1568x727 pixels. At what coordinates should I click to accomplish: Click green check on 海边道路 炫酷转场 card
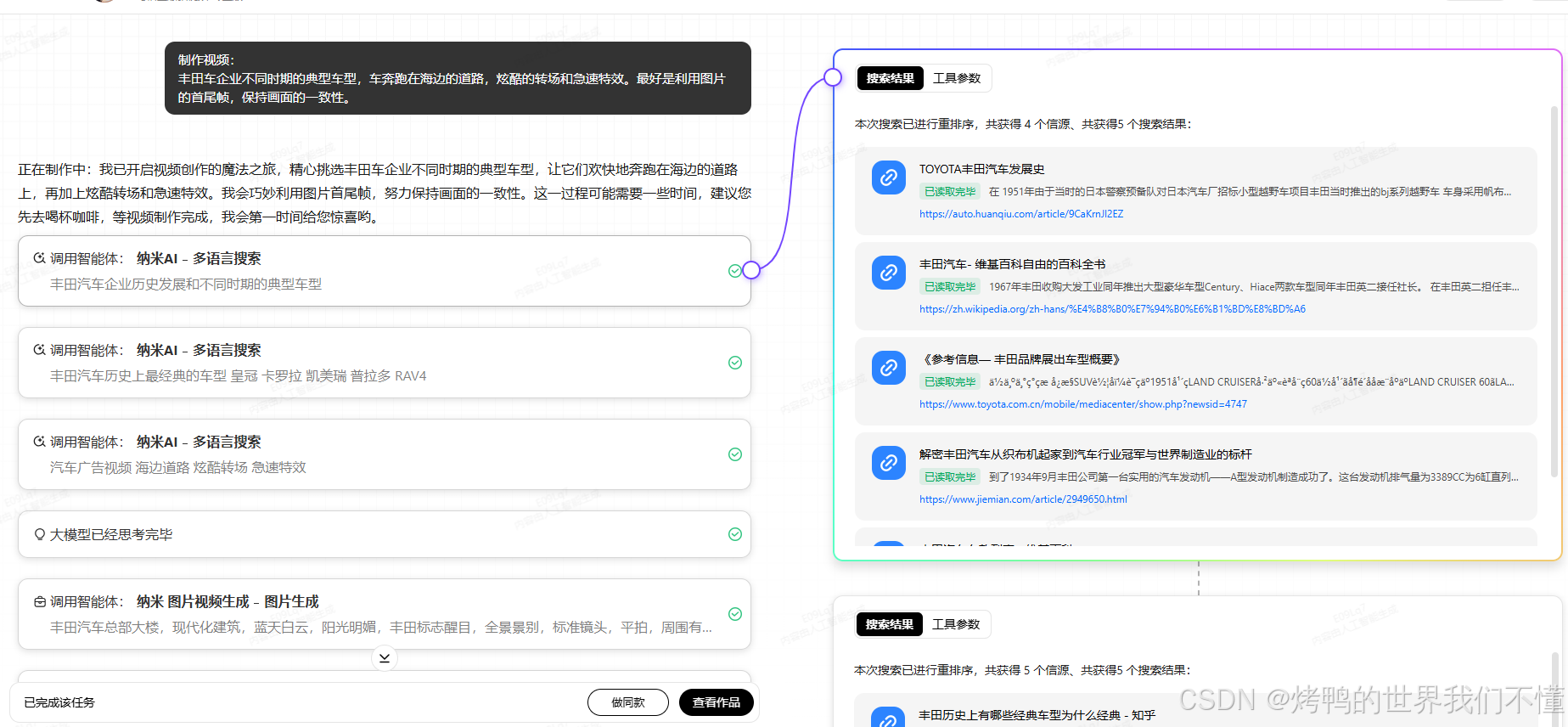point(735,454)
